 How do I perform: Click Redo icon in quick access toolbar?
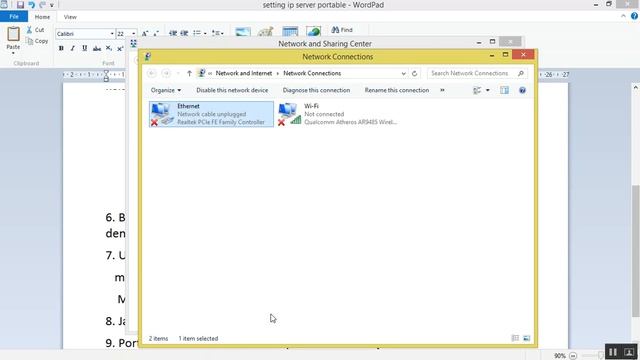tap(42, 5)
